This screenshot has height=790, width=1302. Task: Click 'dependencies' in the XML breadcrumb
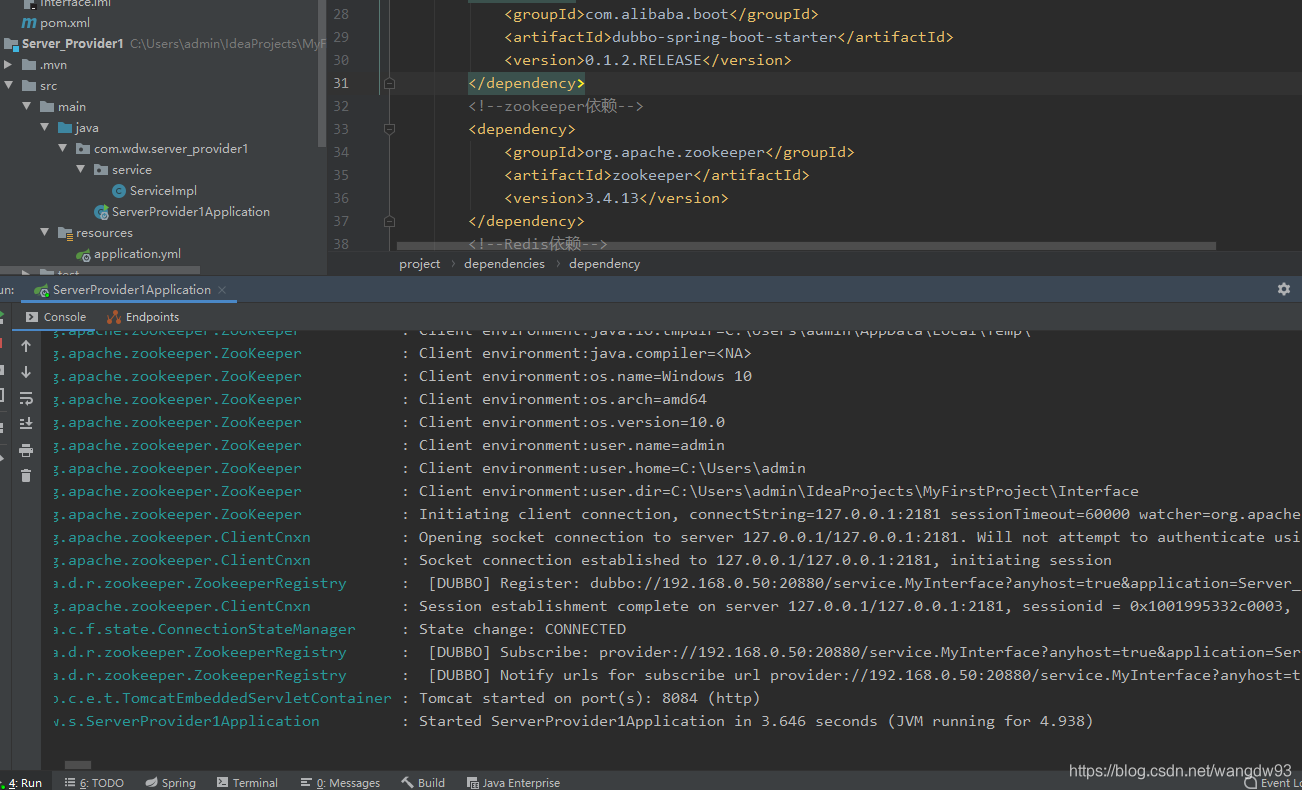505,264
